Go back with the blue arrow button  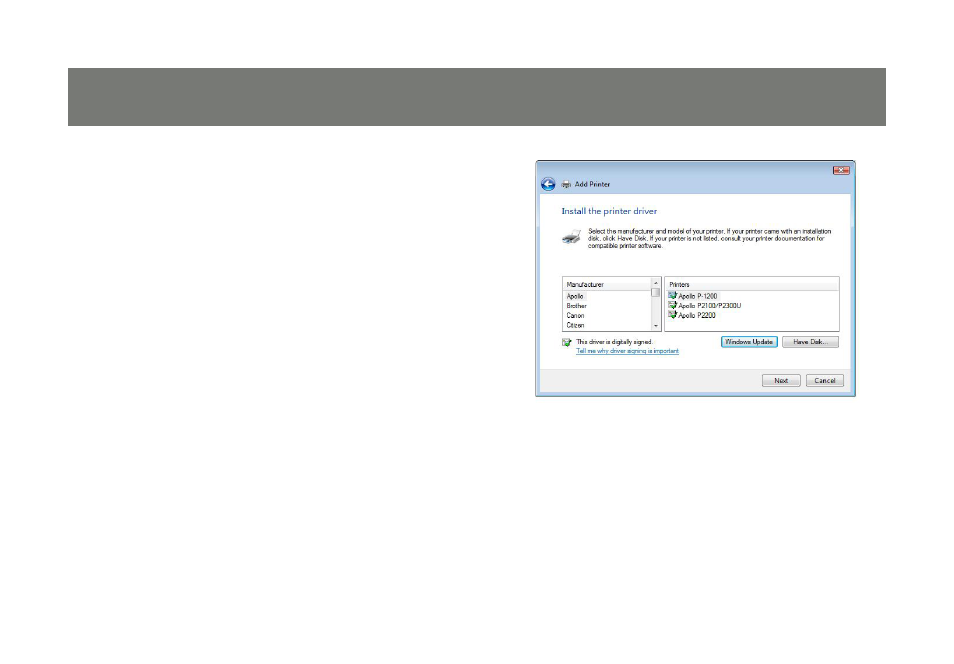tap(548, 184)
